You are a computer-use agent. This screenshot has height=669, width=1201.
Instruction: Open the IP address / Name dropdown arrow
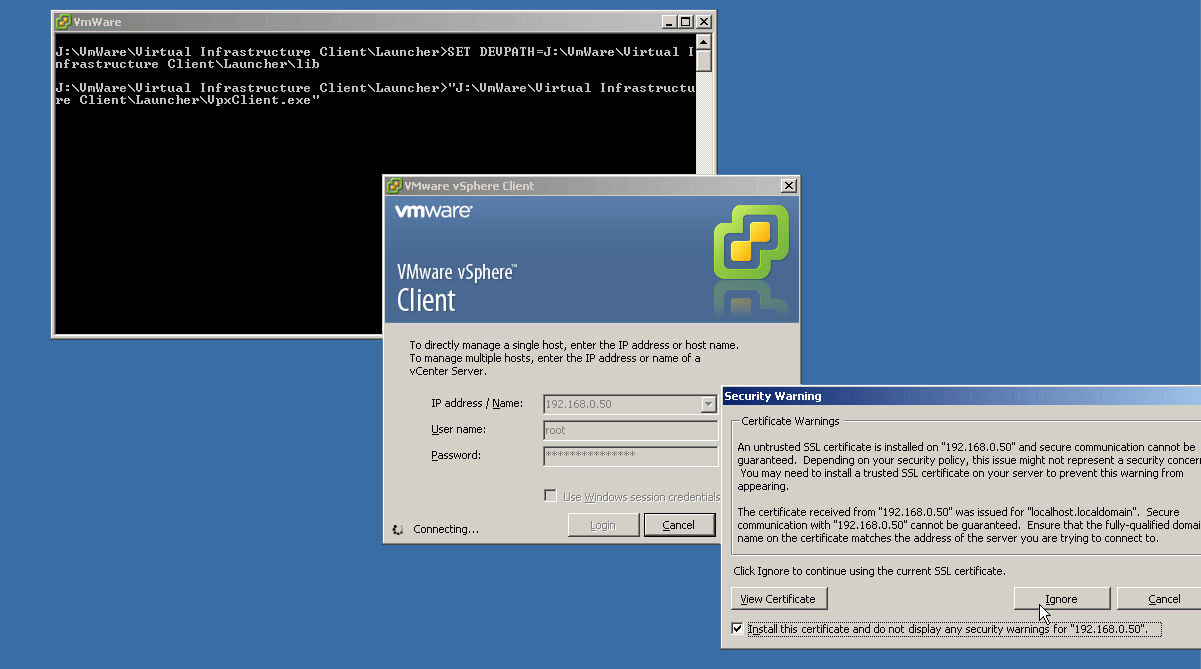pos(709,404)
